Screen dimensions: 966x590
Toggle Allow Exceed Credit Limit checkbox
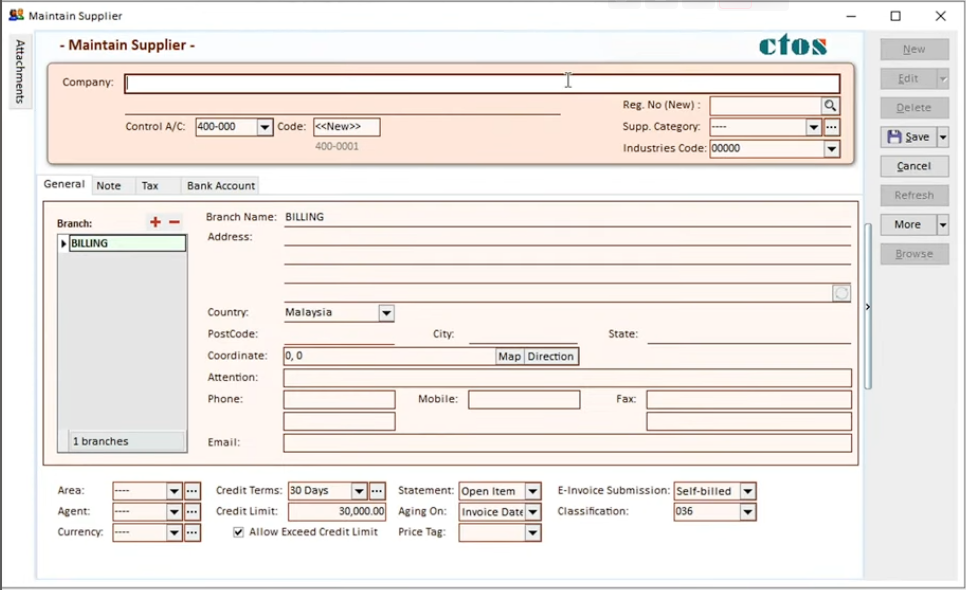coord(238,532)
